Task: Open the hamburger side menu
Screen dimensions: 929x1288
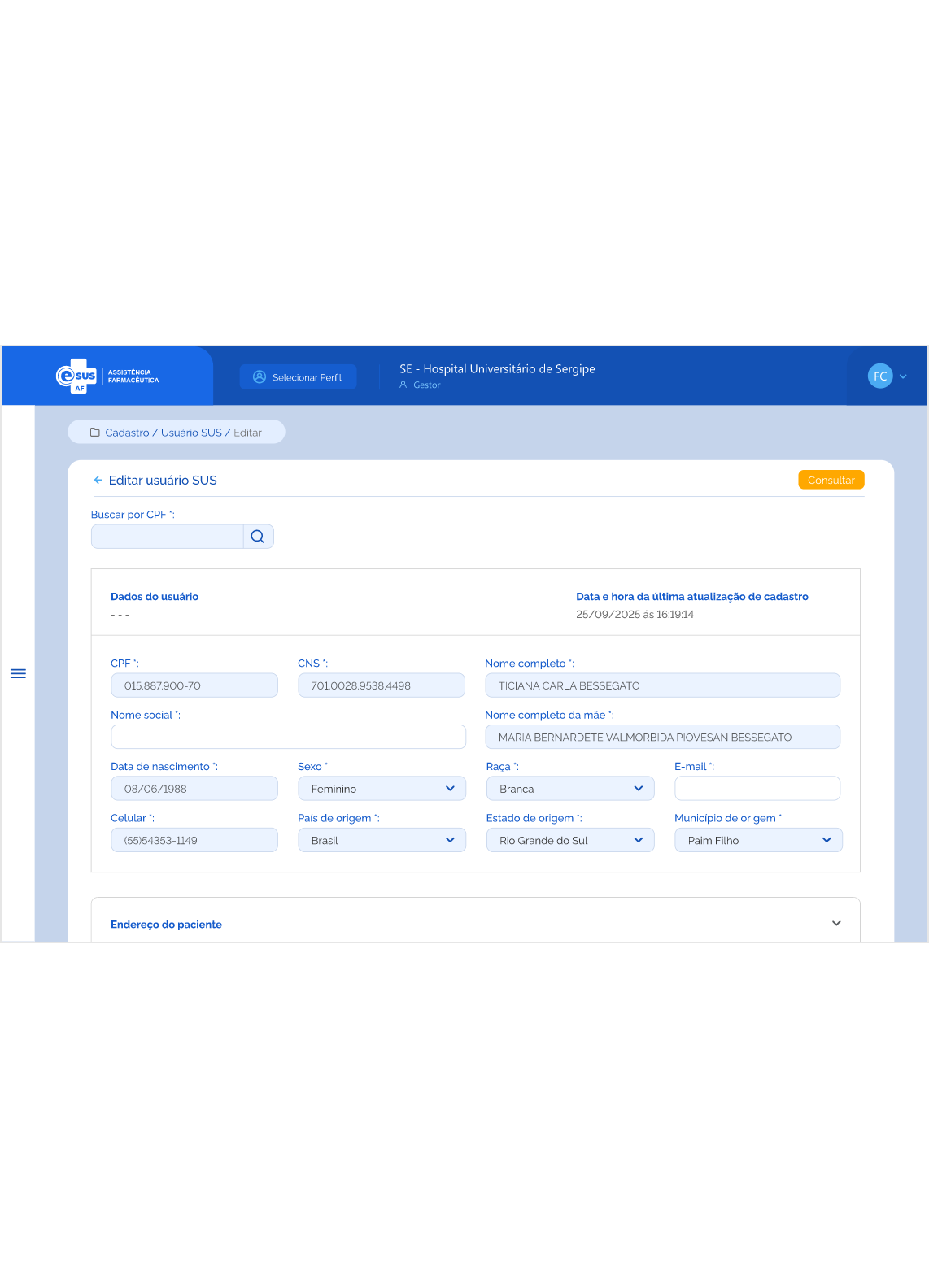Action: coord(18,673)
